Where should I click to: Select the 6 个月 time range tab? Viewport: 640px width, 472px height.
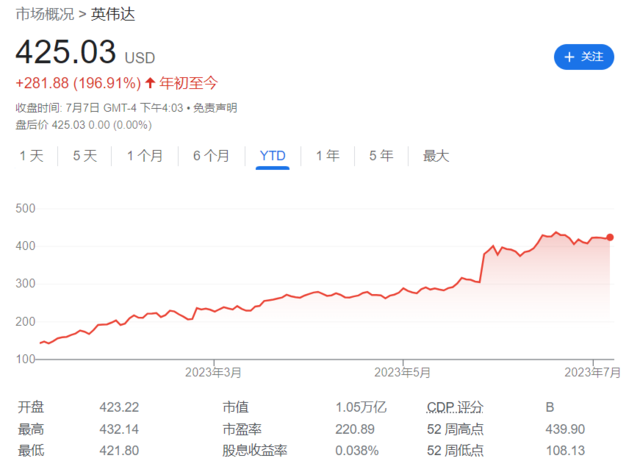[x=211, y=156]
